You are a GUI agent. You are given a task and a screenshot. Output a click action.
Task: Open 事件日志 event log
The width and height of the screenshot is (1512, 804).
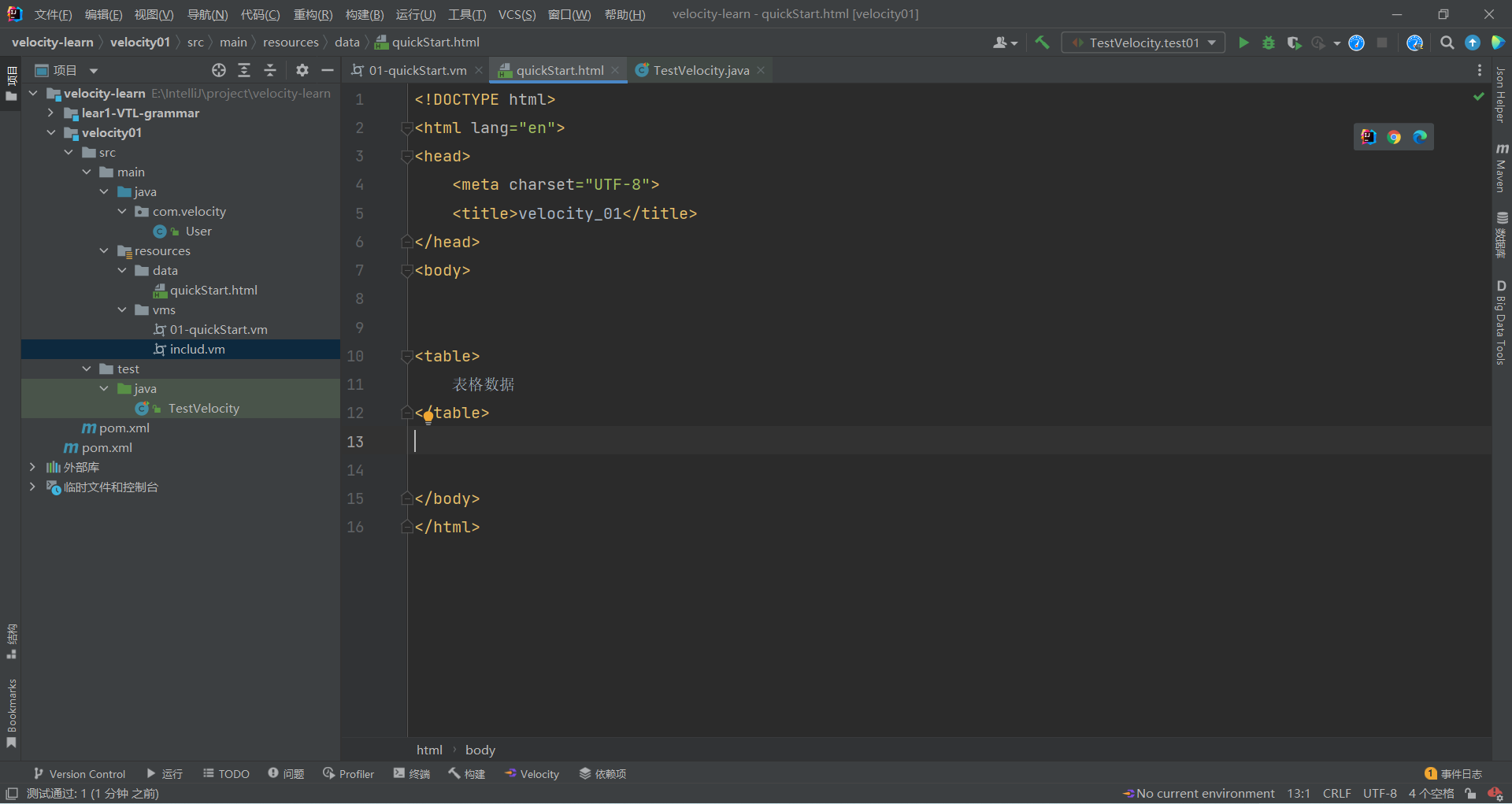pos(1453,774)
